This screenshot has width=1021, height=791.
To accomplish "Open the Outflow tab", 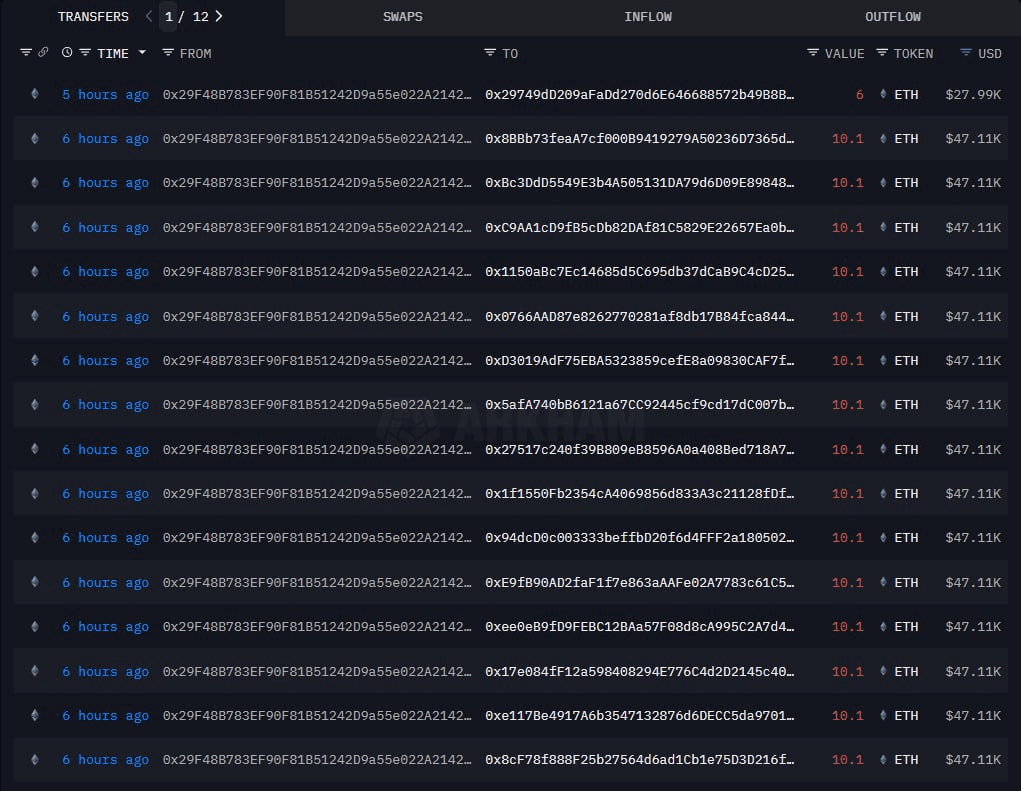I will pyautogui.click(x=893, y=17).
